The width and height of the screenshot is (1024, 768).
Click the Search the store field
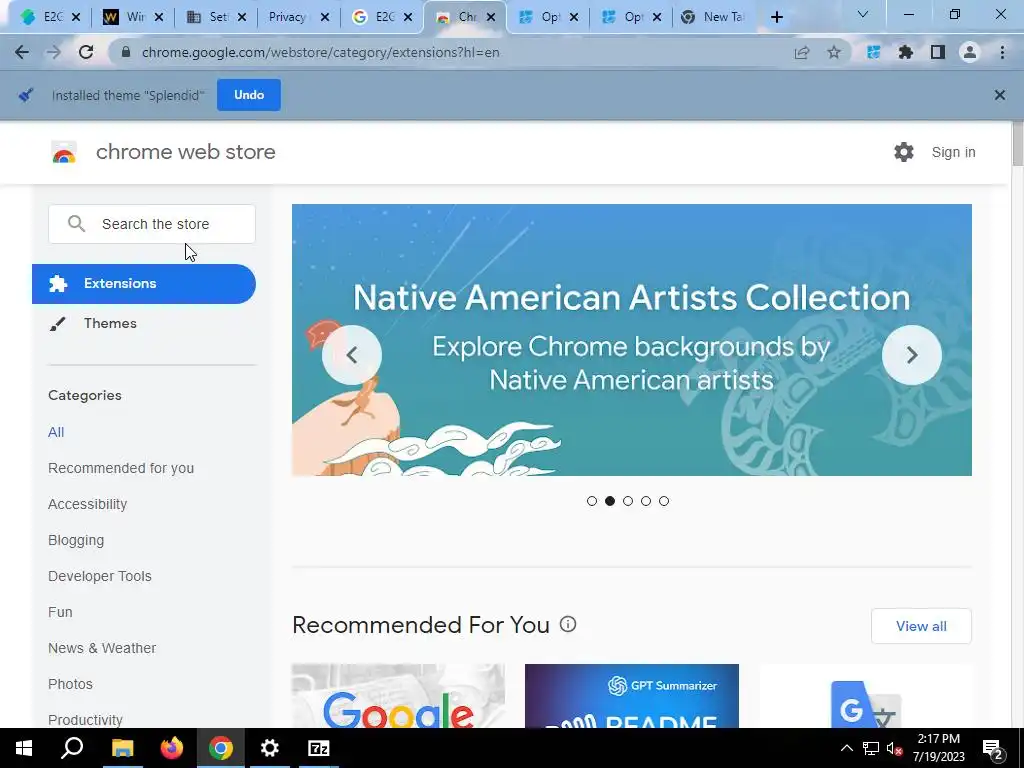(152, 224)
